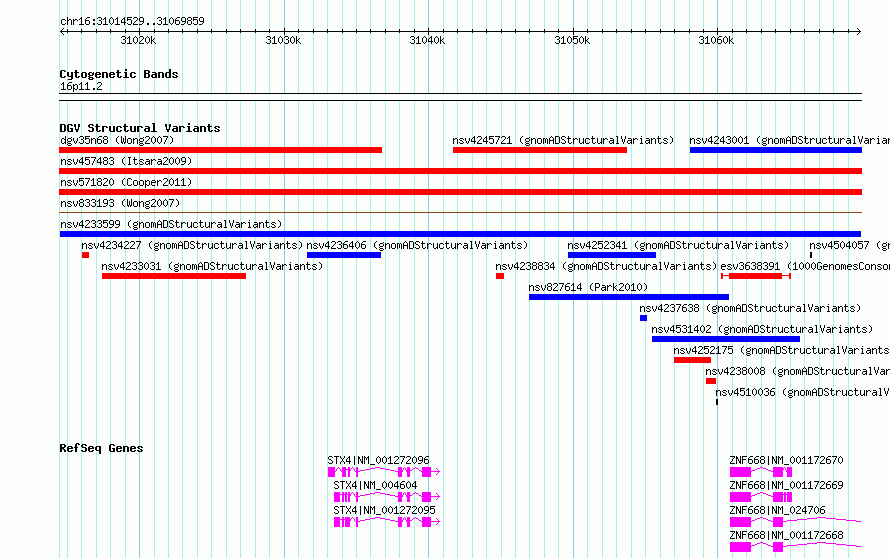The image size is (890, 558).
Task: Open the nsv571820 (Cooper2011) variant label
Action: [126, 182]
